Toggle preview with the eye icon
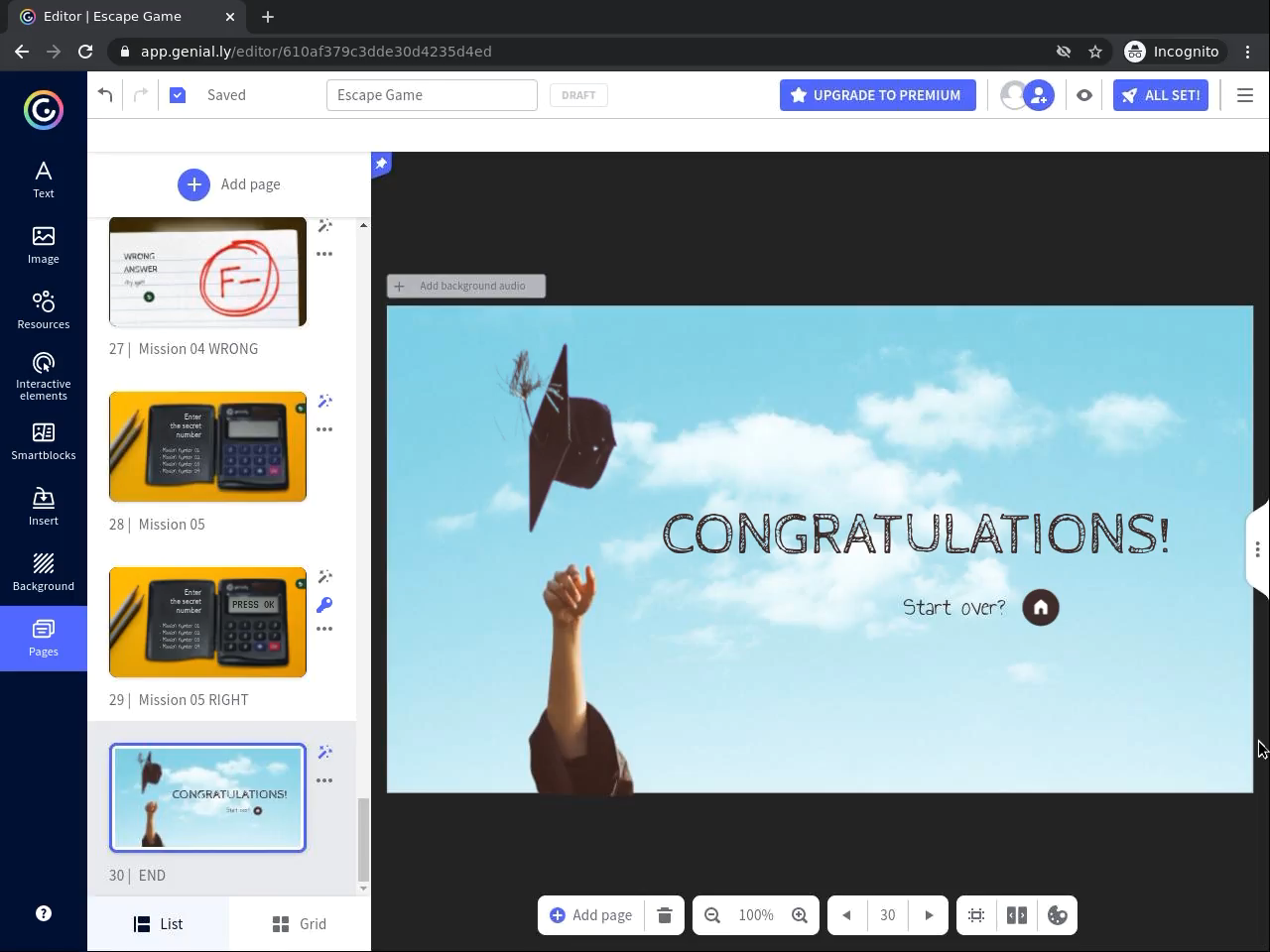The height and width of the screenshot is (952, 1270). click(1084, 95)
